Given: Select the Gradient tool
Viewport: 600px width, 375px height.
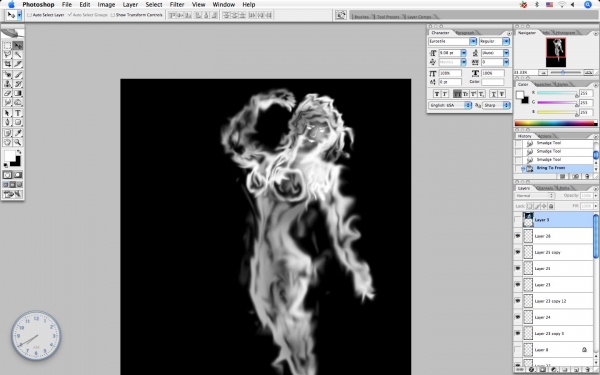Looking at the screenshot, I should [x=18, y=93].
